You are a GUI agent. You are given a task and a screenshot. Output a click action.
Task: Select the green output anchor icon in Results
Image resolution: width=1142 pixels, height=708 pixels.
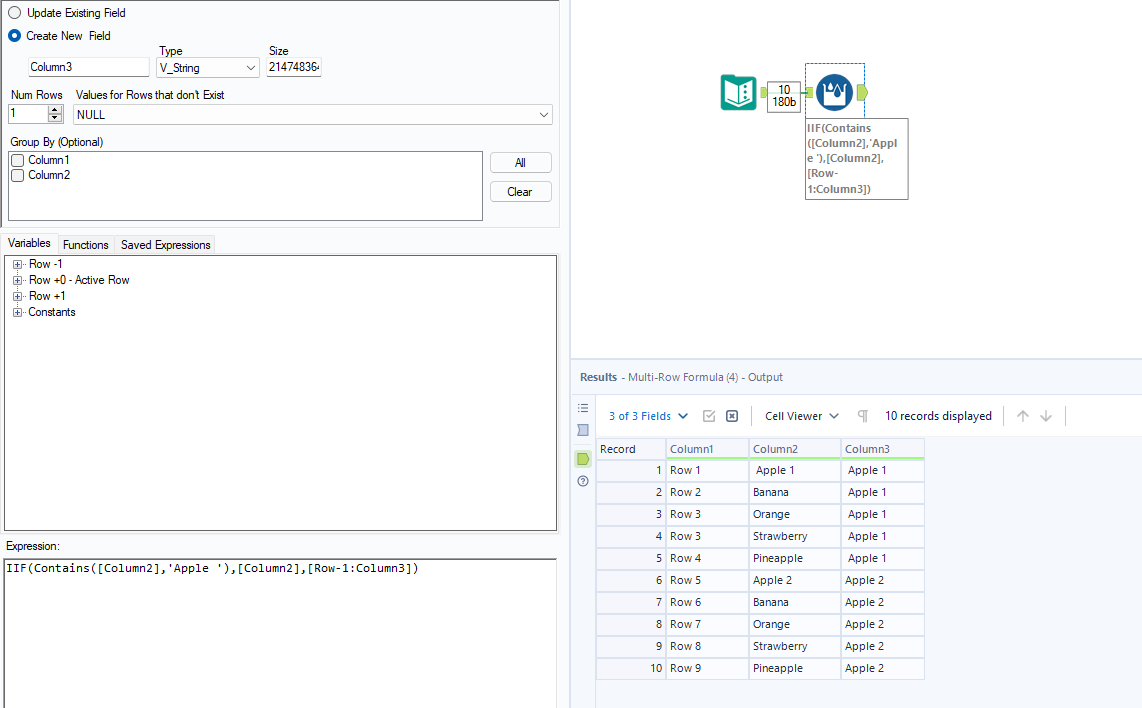(x=583, y=459)
